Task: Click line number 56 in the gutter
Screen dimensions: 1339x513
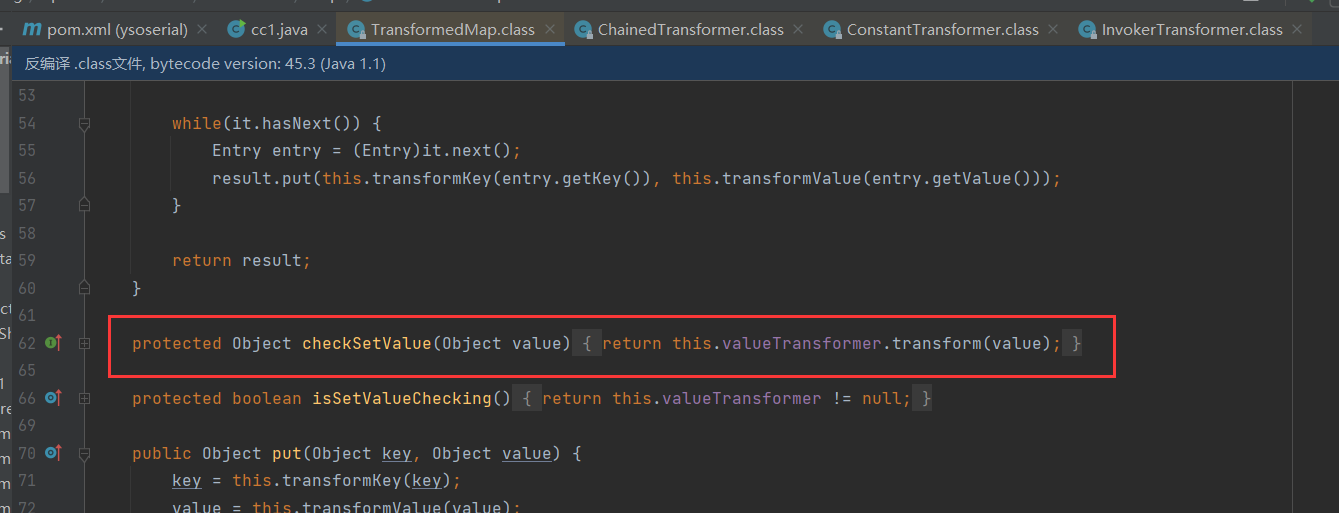Action: [x=27, y=178]
